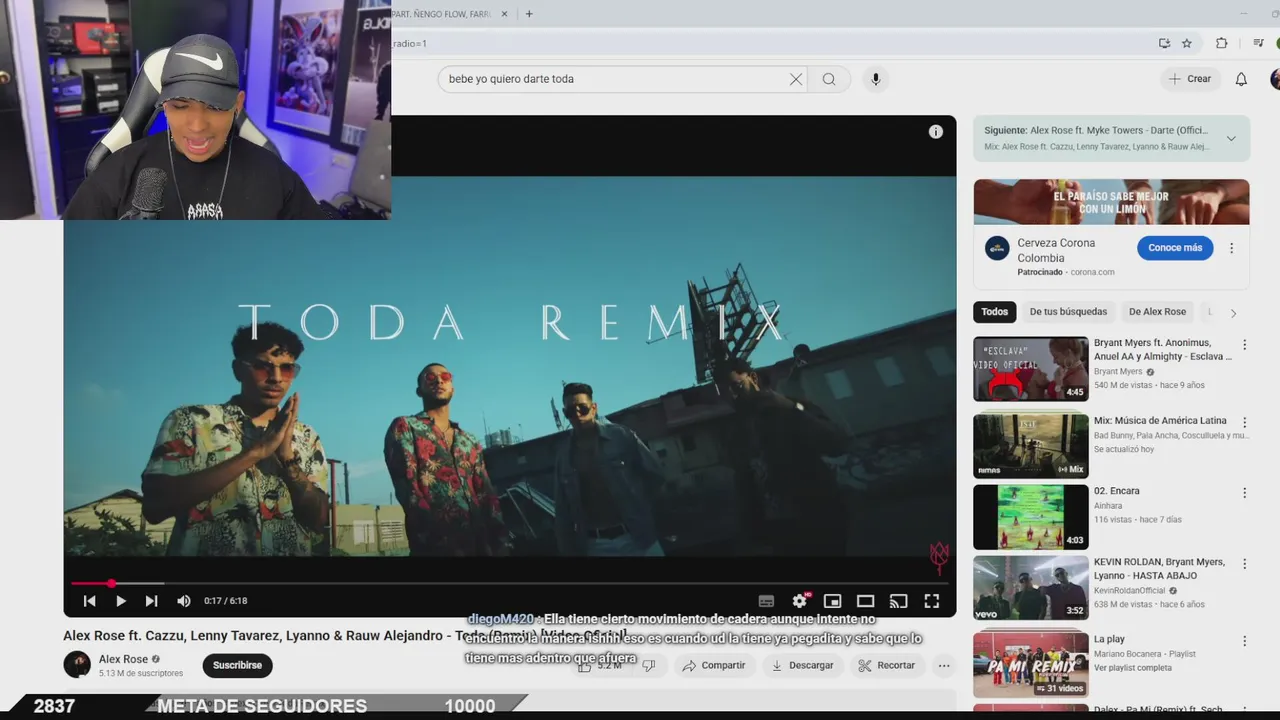Open the Bryant Myers channel name
This screenshot has height=720, width=1280.
pos(1118,372)
